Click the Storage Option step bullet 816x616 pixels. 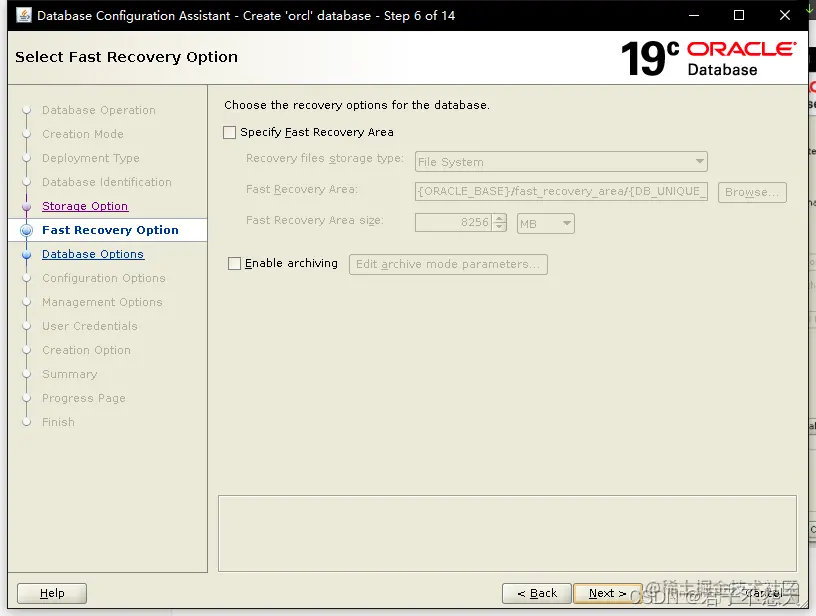point(27,207)
